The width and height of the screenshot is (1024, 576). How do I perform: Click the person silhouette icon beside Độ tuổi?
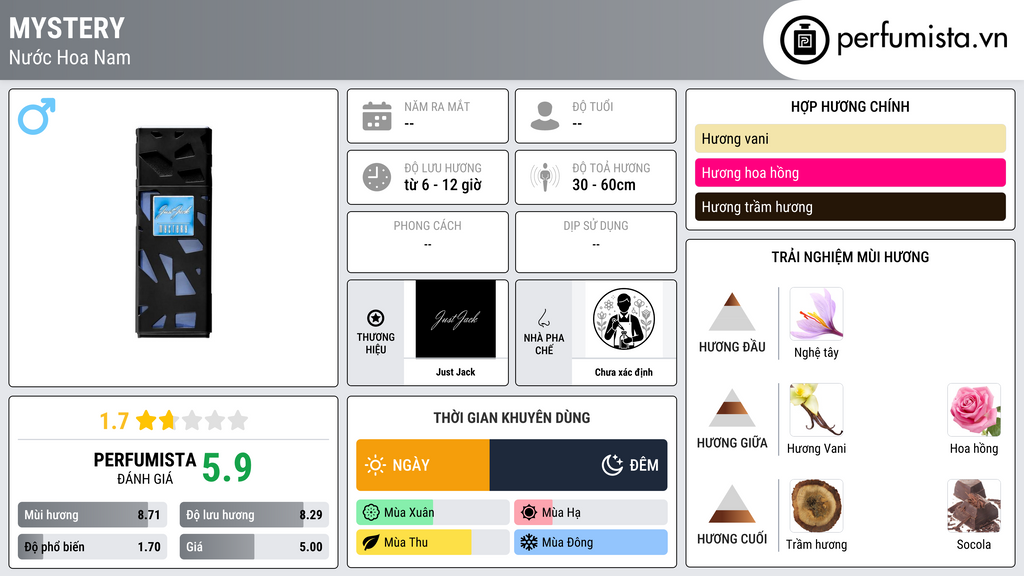(x=545, y=116)
